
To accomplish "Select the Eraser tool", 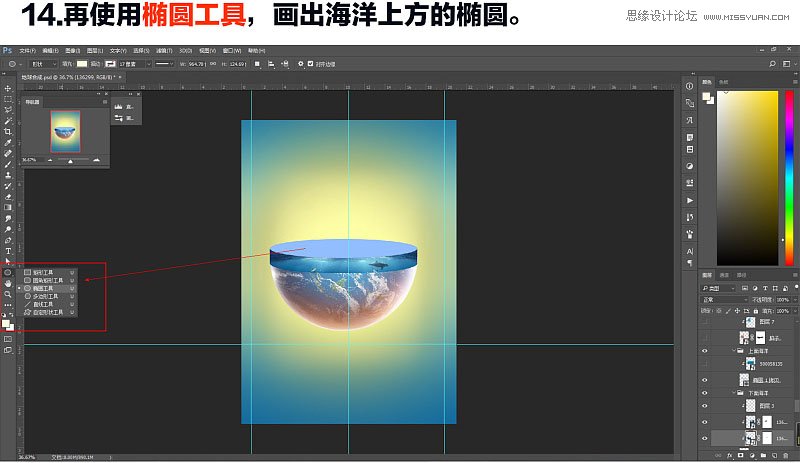I will pyautogui.click(x=8, y=197).
